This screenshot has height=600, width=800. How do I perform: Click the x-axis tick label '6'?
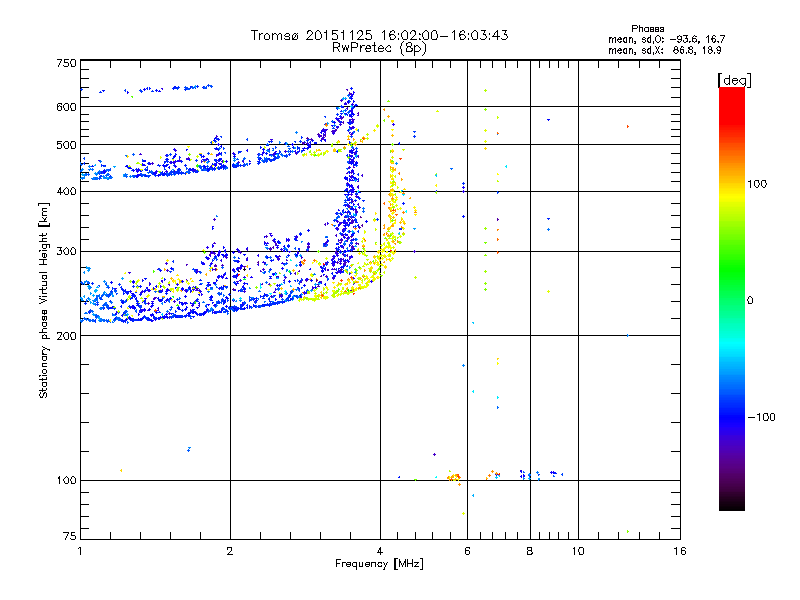[467, 551]
